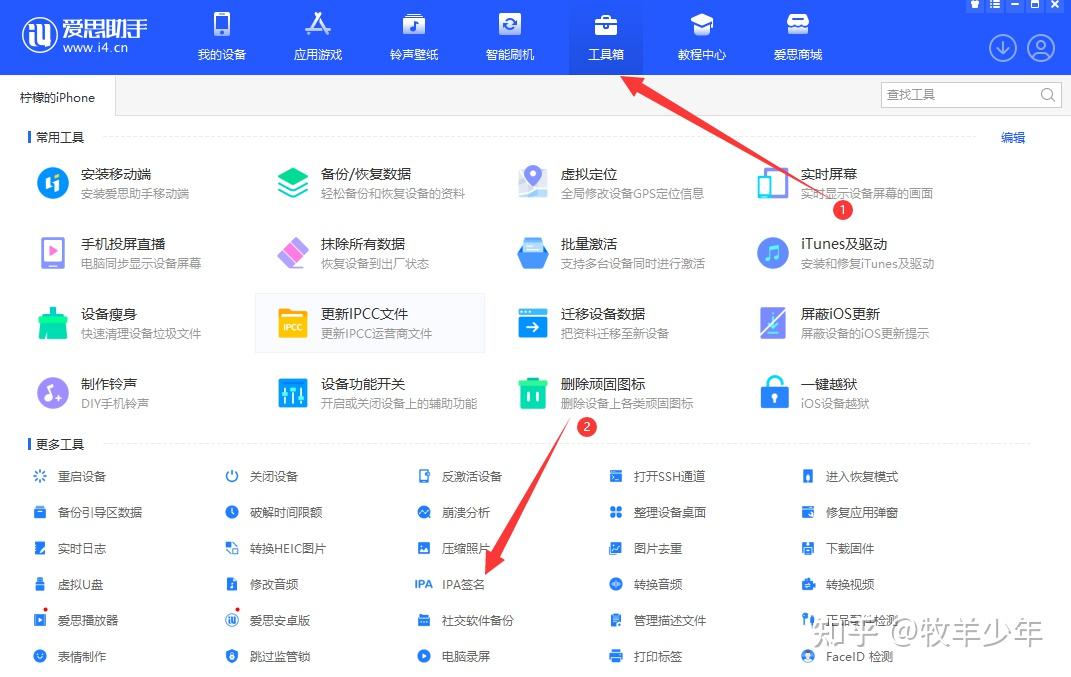Open 社交软件备份 tool
1071x677 pixels.
[x=466, y=621]
